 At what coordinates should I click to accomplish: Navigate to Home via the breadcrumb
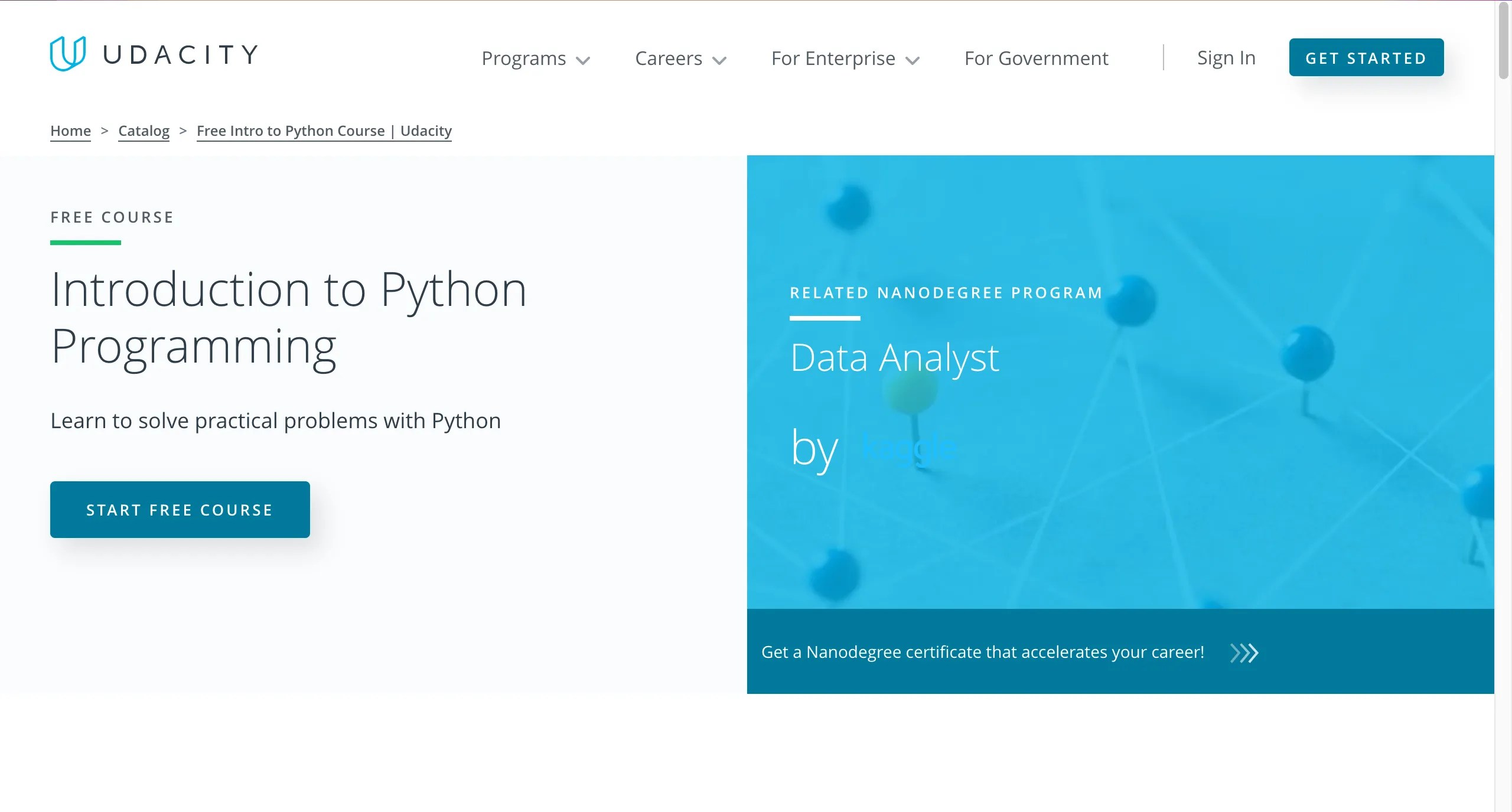click(x=70, y=131)
